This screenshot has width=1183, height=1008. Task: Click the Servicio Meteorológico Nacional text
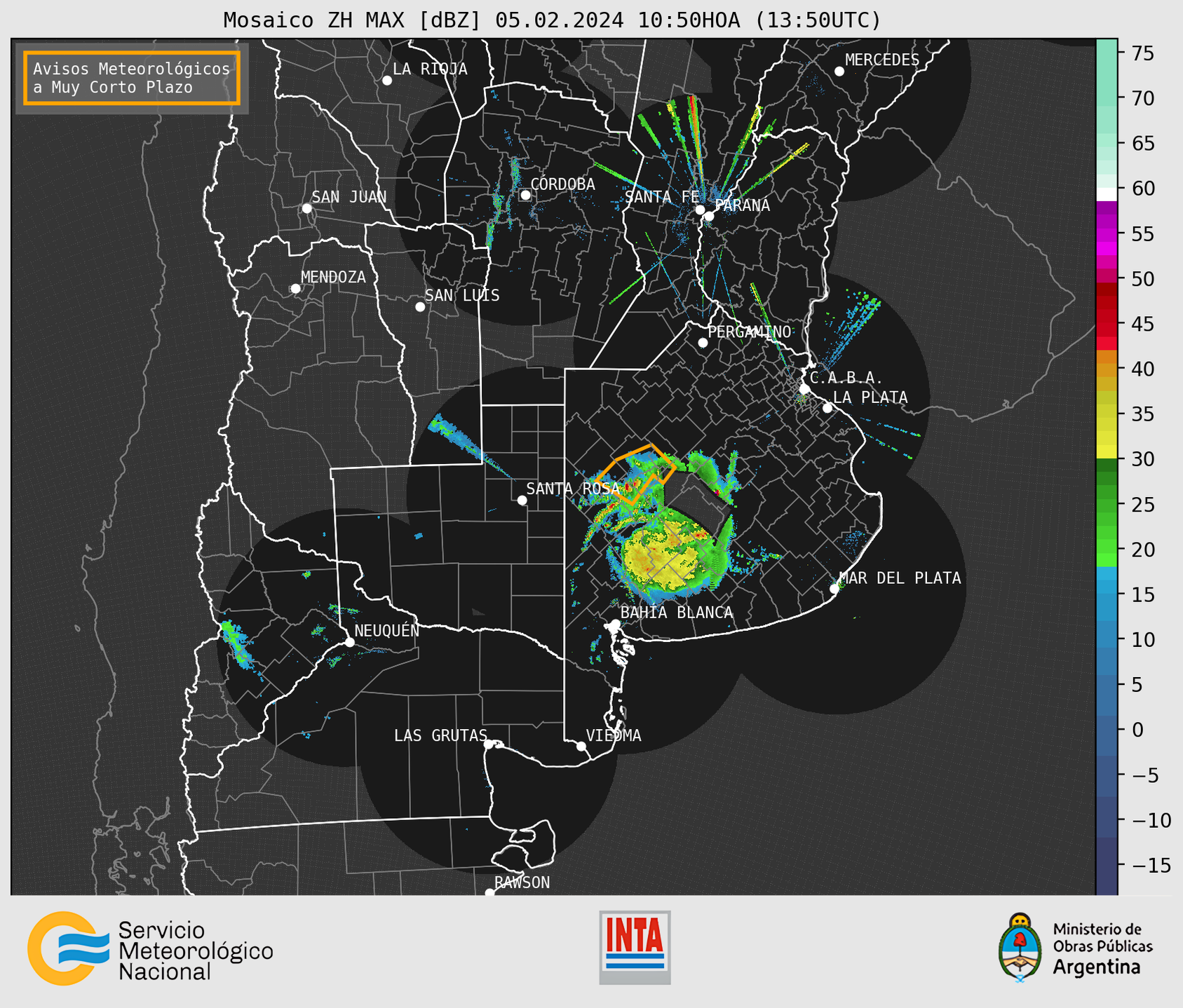click(195, 951)
